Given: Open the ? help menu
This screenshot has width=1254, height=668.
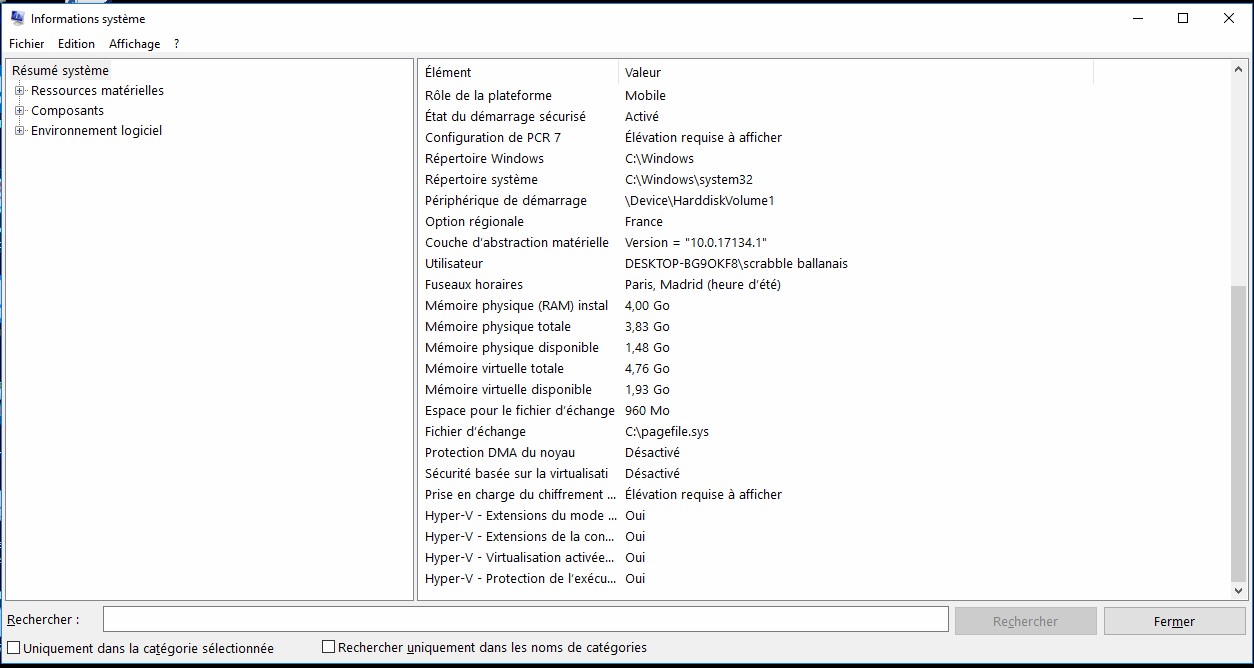Looking at the screenshot, I should tap(176, 44).
